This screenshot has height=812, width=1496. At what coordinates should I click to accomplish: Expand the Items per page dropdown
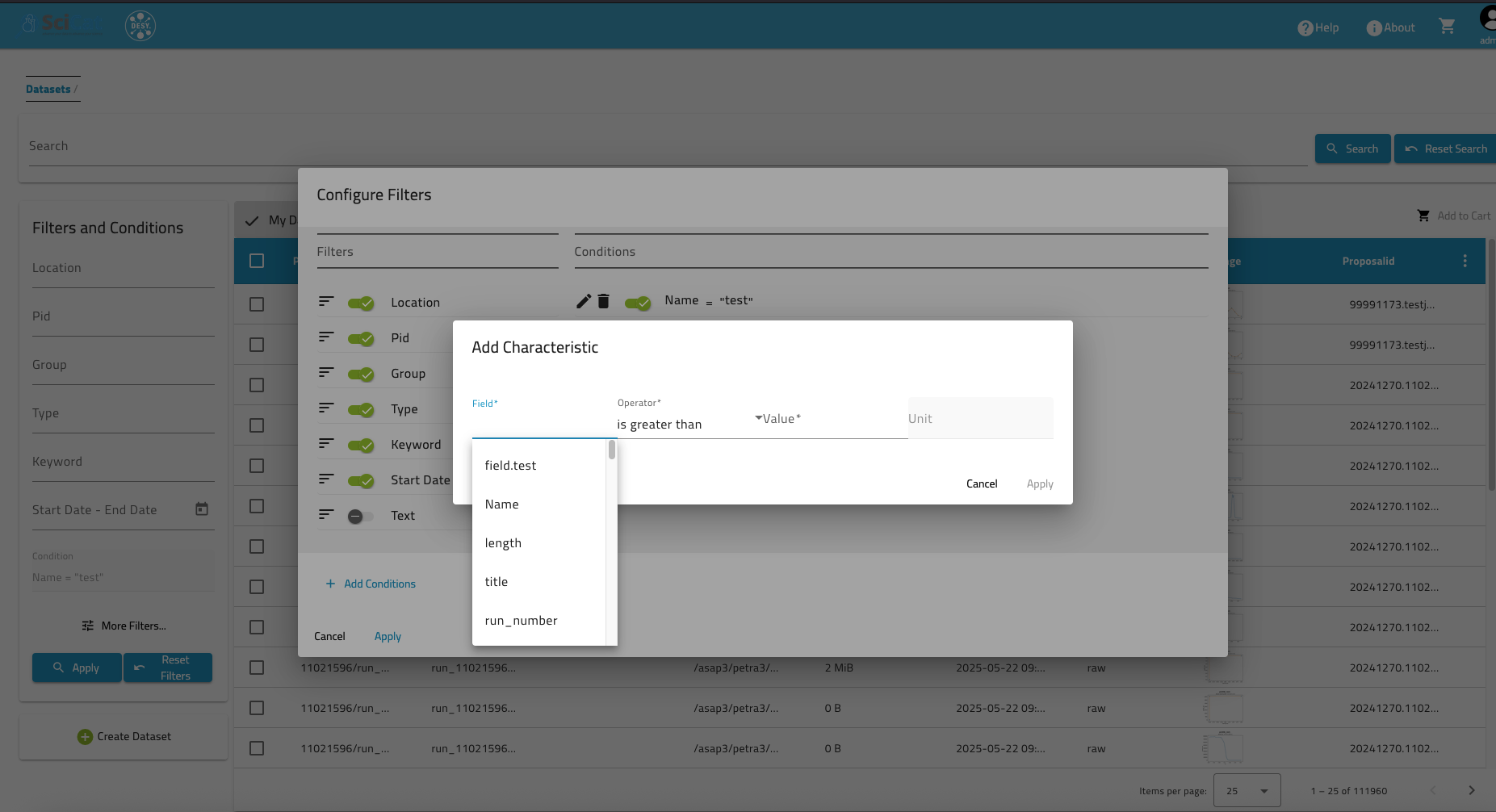[1247, 791]
